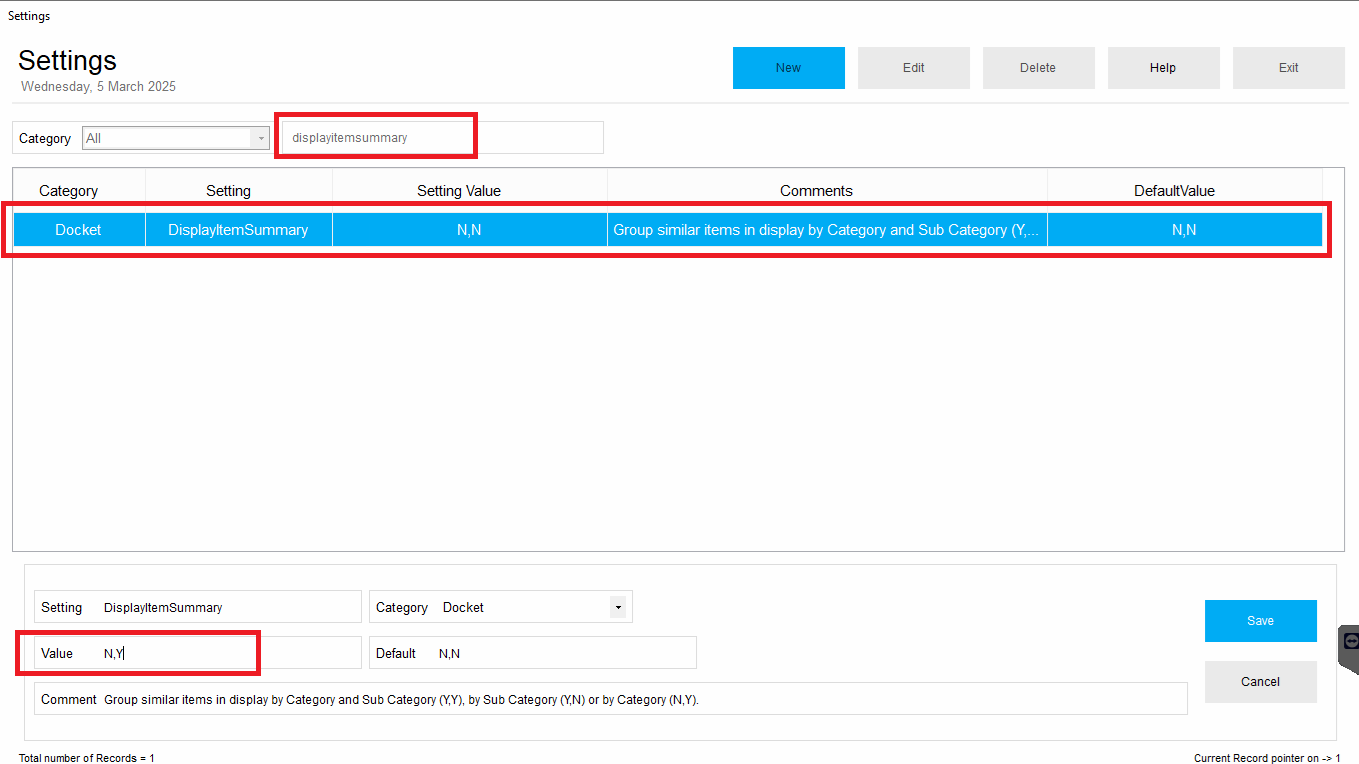Click the N,N cell under Setting Value
The image size is (1359, 764).
coord(469,230)
